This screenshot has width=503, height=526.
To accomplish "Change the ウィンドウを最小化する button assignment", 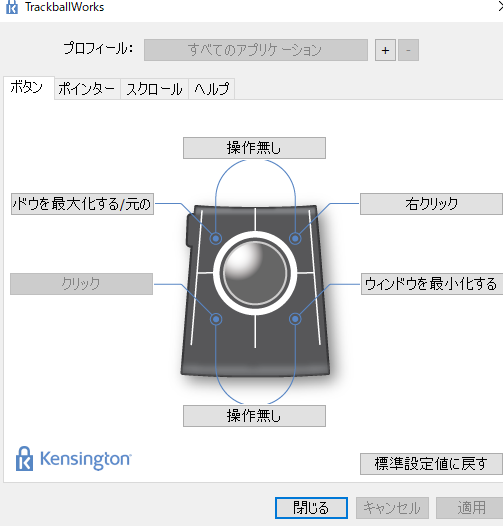I will click(x=432, y=284).
